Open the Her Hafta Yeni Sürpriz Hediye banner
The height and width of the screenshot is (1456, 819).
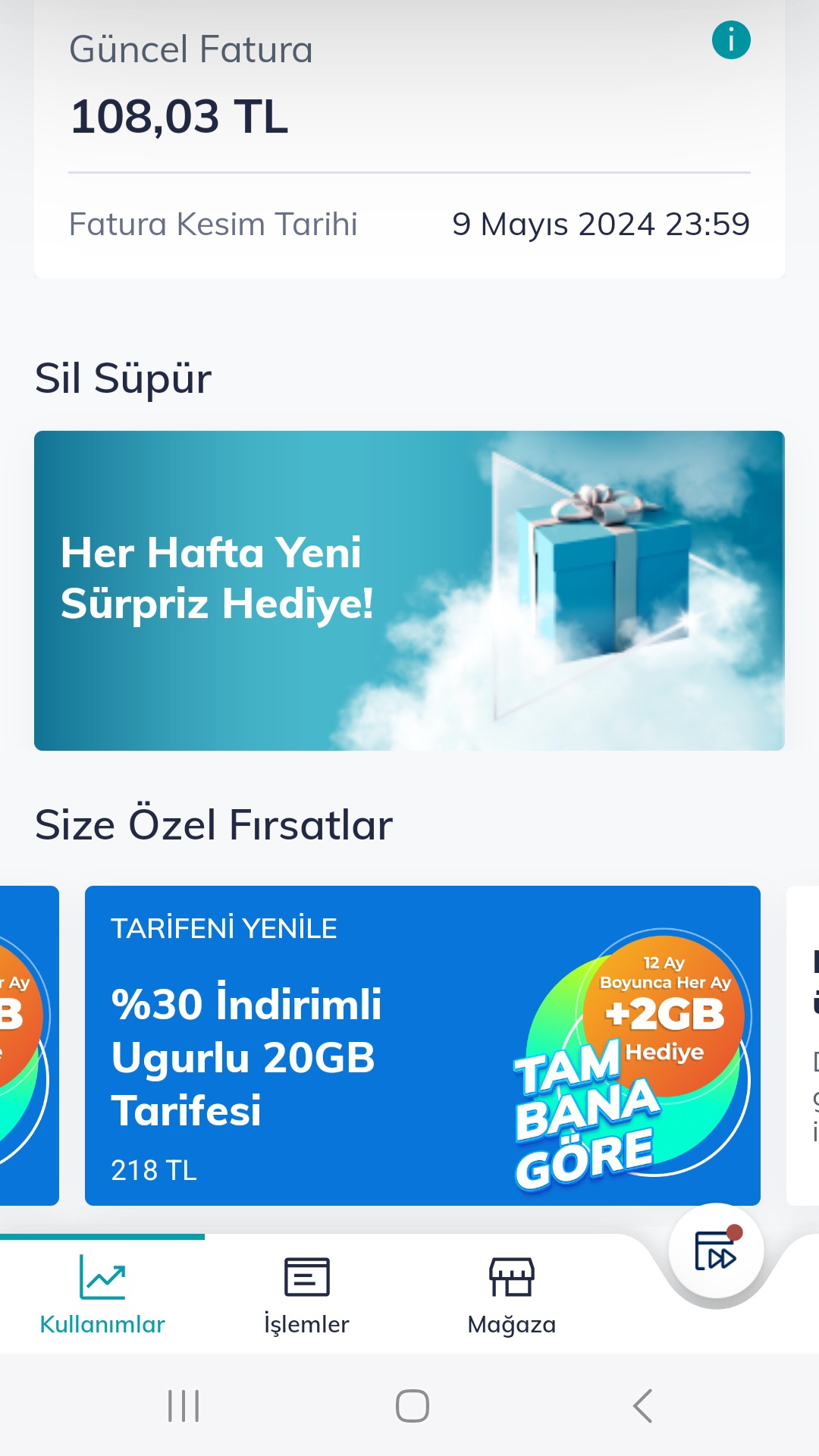(x=409, y=591)
